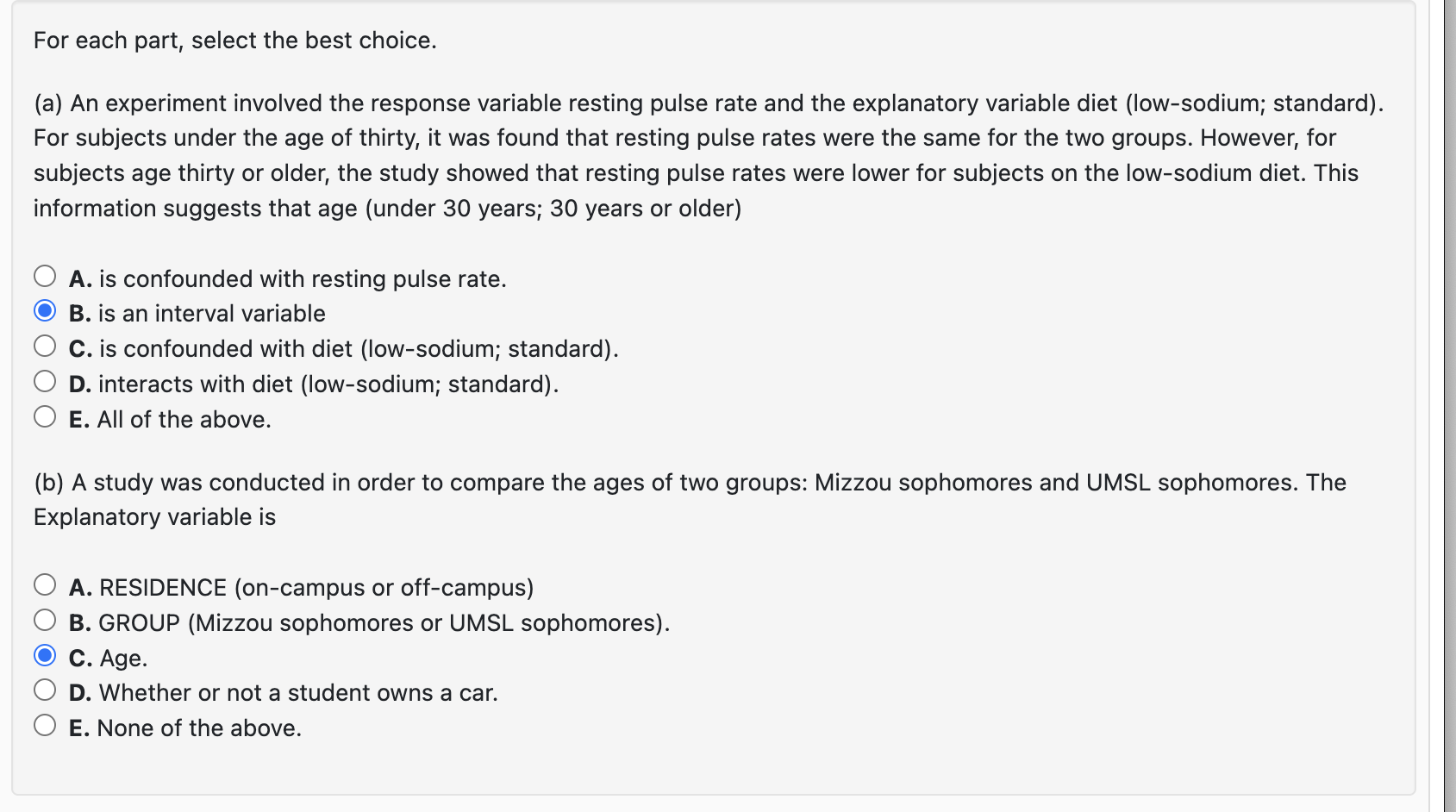Select option A about confounding with resting pulse rate
1456x812 pixels.
tap(44, 275)
